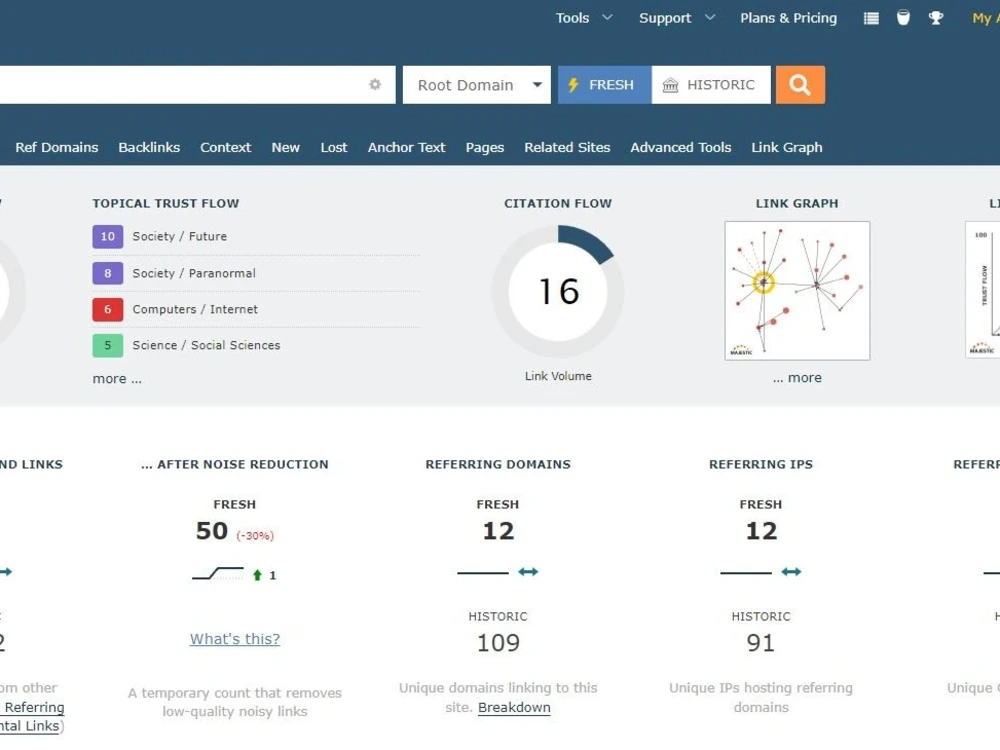Open the search settings gear icon
1000x750 pixels.
coord(375,85)
